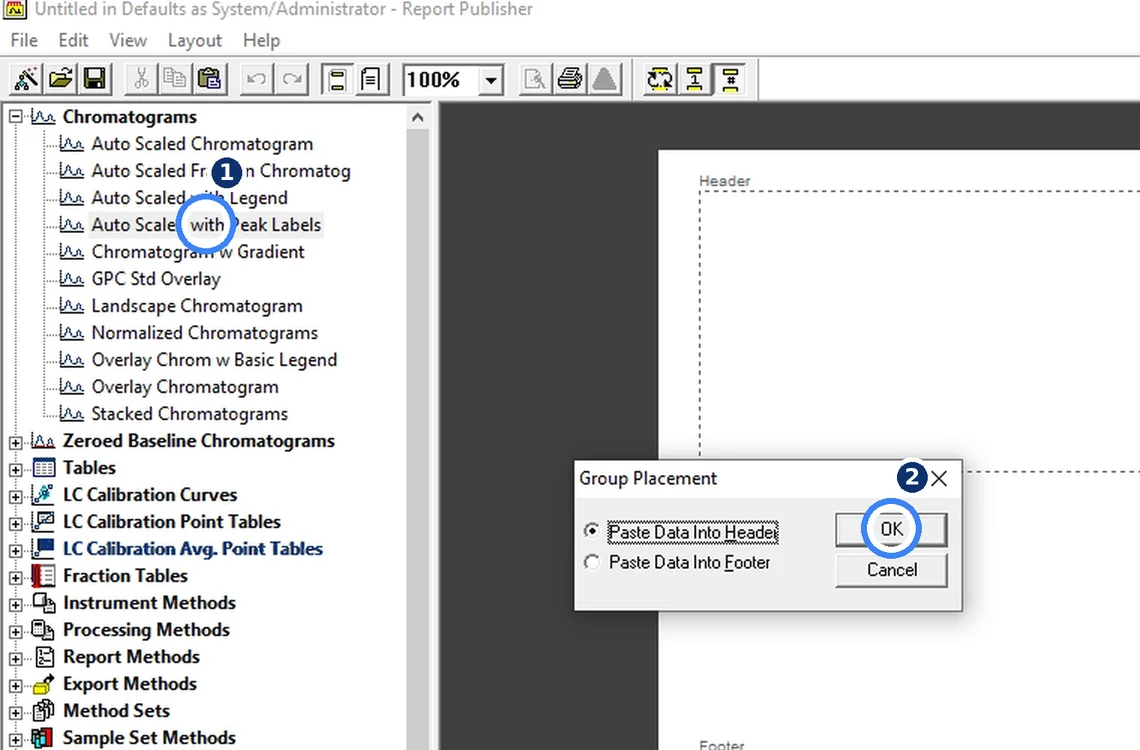
Task: Expand LC Calibration Avg. Point Tables group
Action: 15,549
